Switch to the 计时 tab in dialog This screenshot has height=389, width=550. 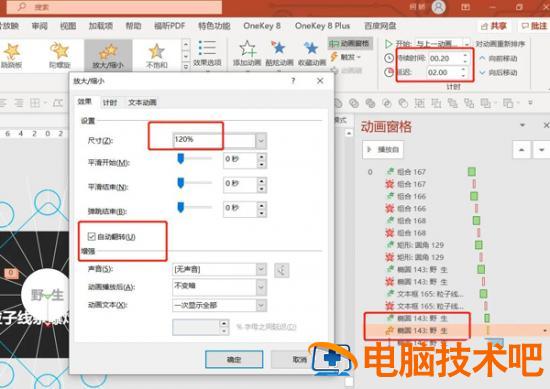(x=110, y=102)
